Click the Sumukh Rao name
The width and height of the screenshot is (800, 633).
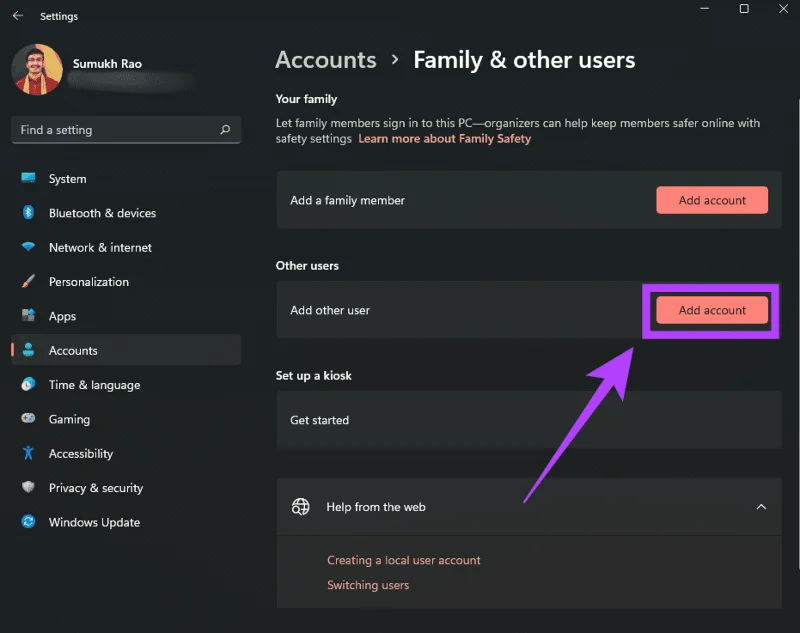tap(107, 64)
